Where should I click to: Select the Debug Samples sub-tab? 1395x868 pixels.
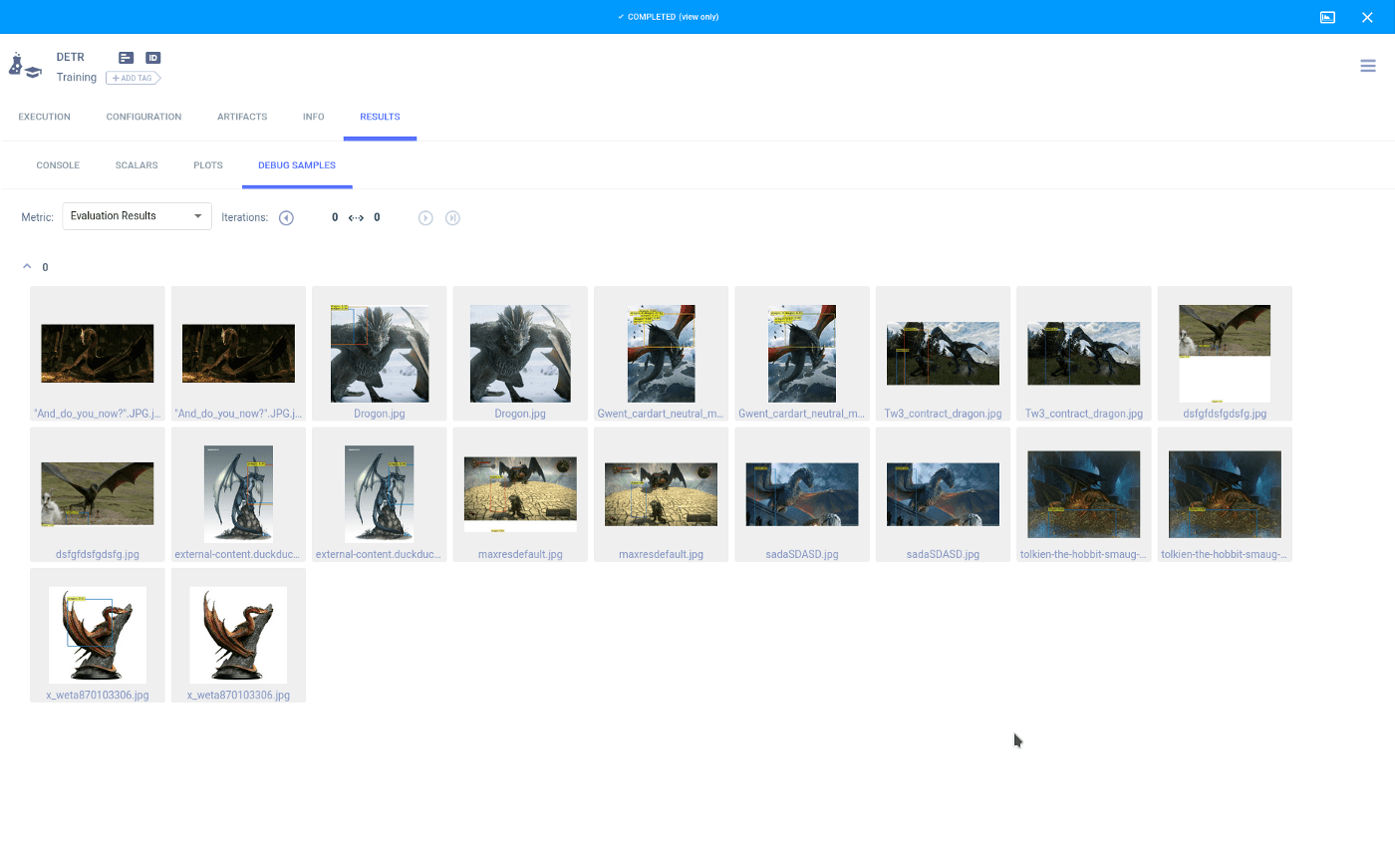pyautogui.click(x=297, y=165)
